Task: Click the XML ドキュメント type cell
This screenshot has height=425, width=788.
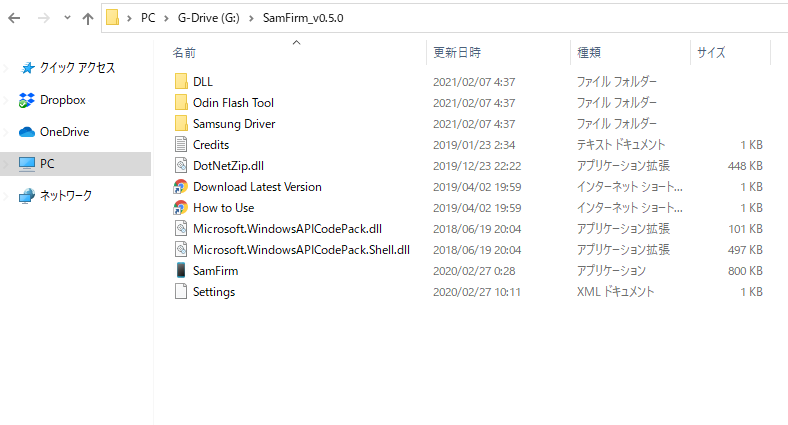Action: (615, 292)
